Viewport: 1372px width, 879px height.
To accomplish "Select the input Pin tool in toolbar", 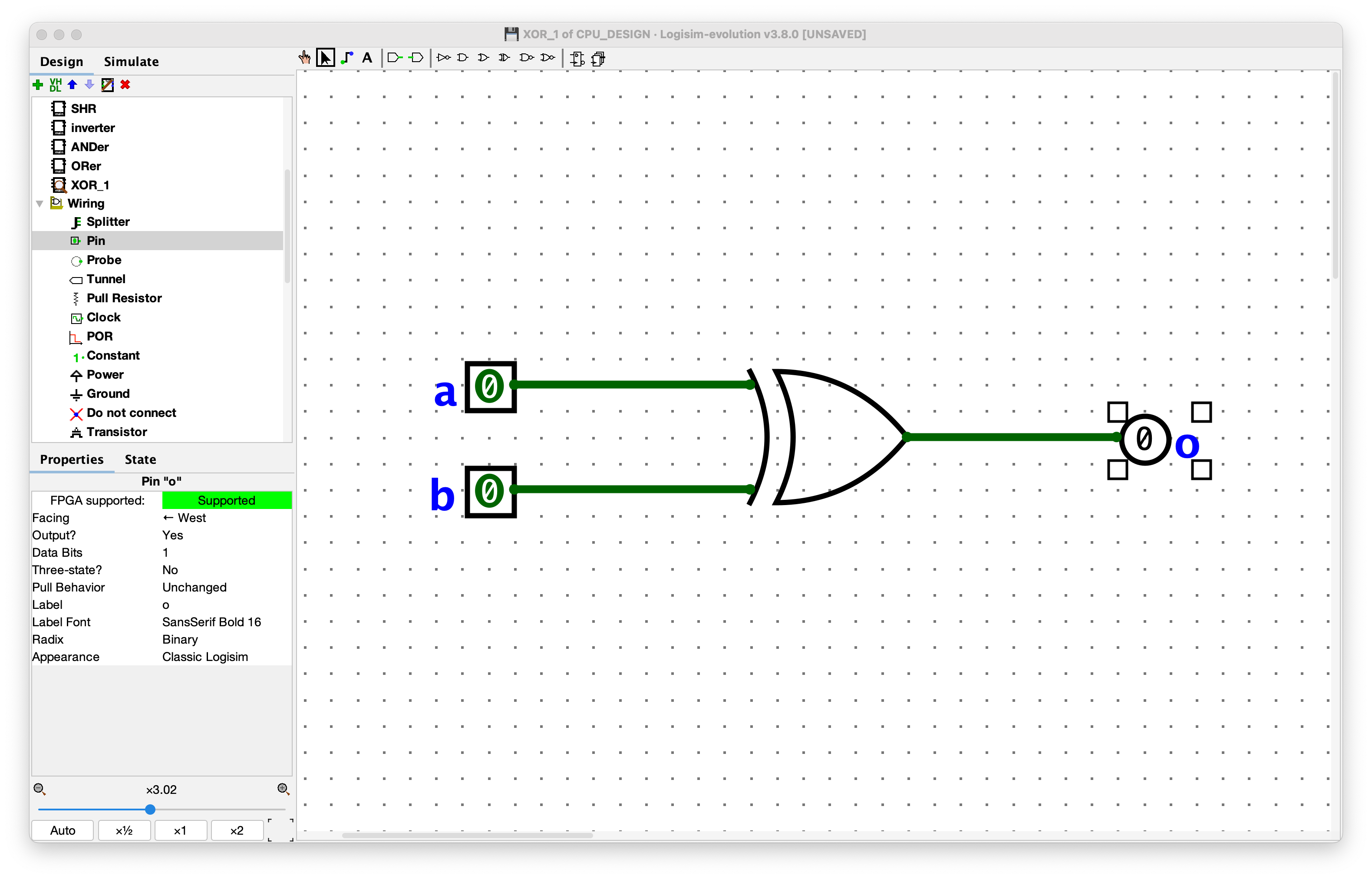I will [x=395, y=58].
